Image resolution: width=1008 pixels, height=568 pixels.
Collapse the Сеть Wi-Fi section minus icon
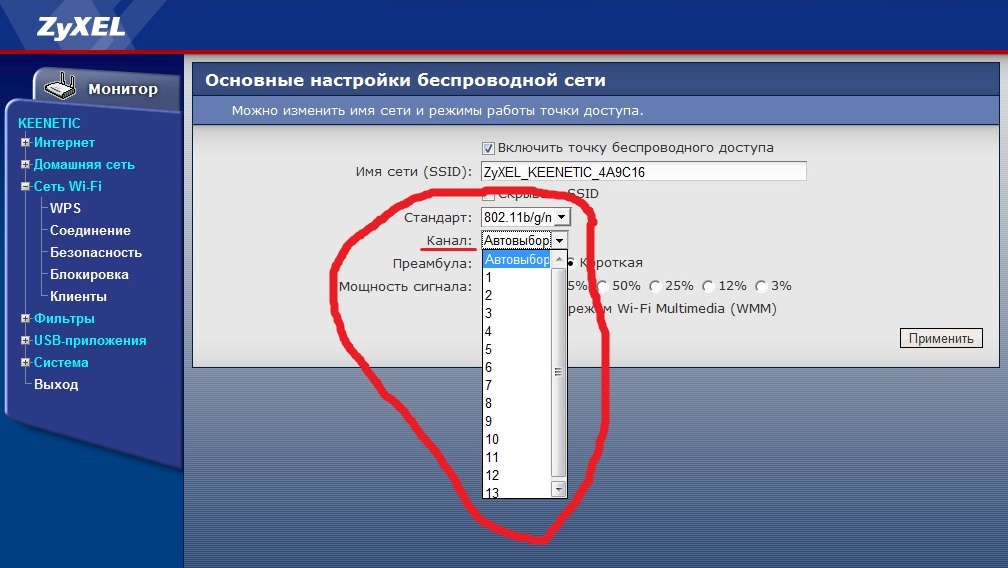25,187
